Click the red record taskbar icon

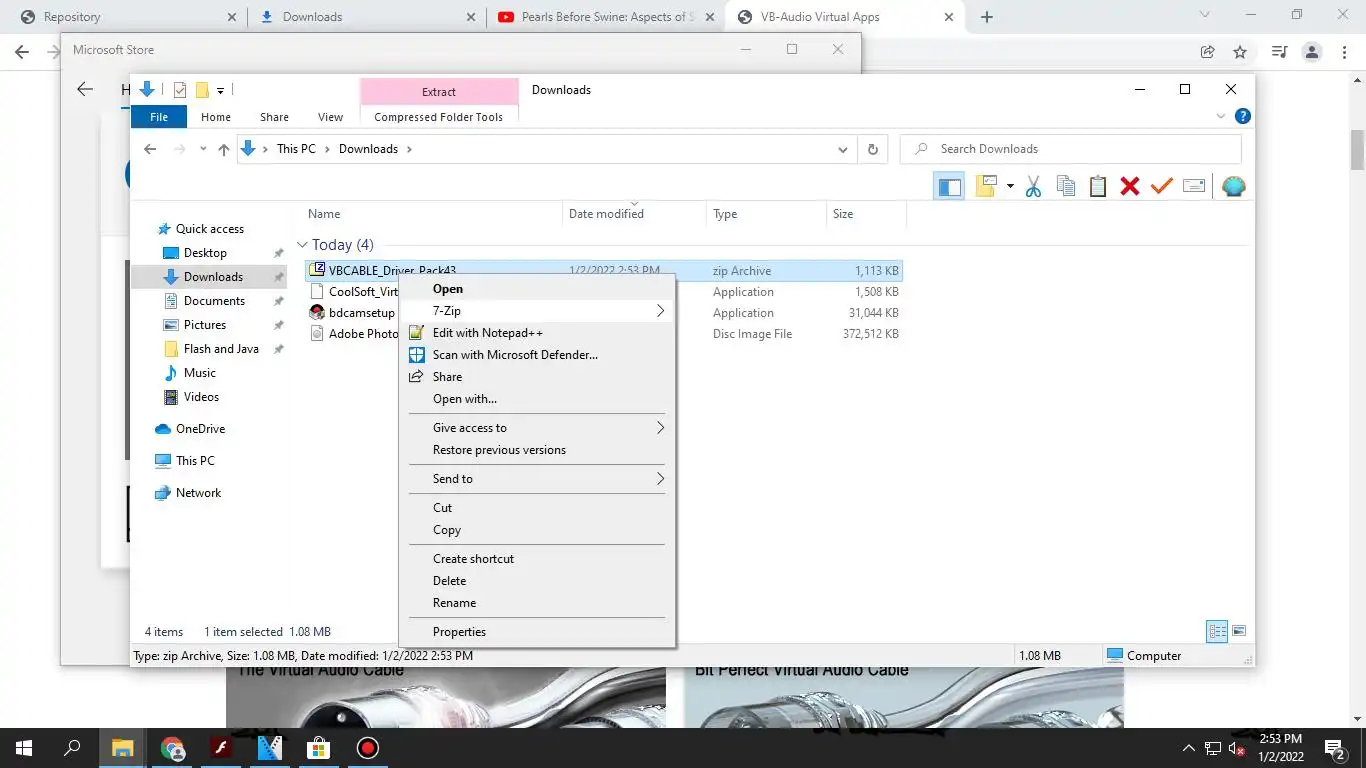(x=367, y=748)
